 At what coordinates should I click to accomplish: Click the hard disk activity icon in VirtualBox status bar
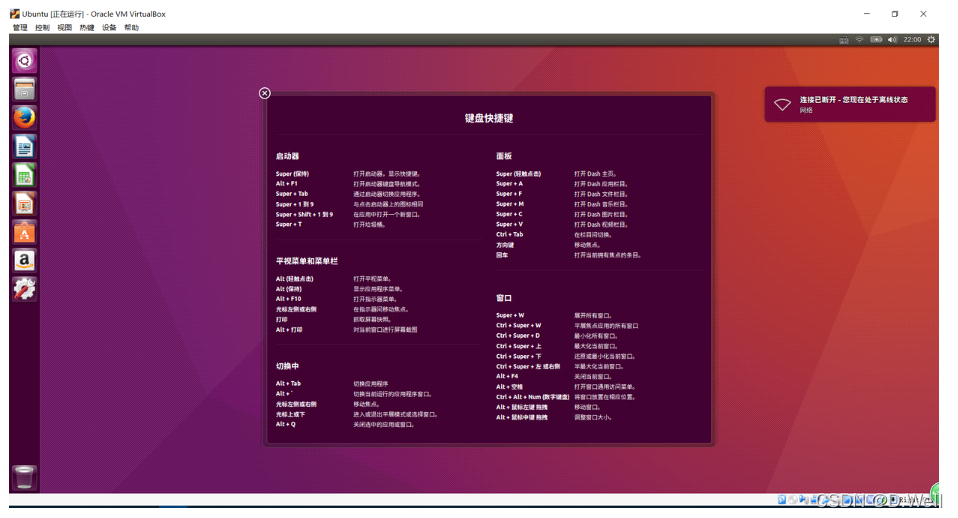click(x=782, y=500)
